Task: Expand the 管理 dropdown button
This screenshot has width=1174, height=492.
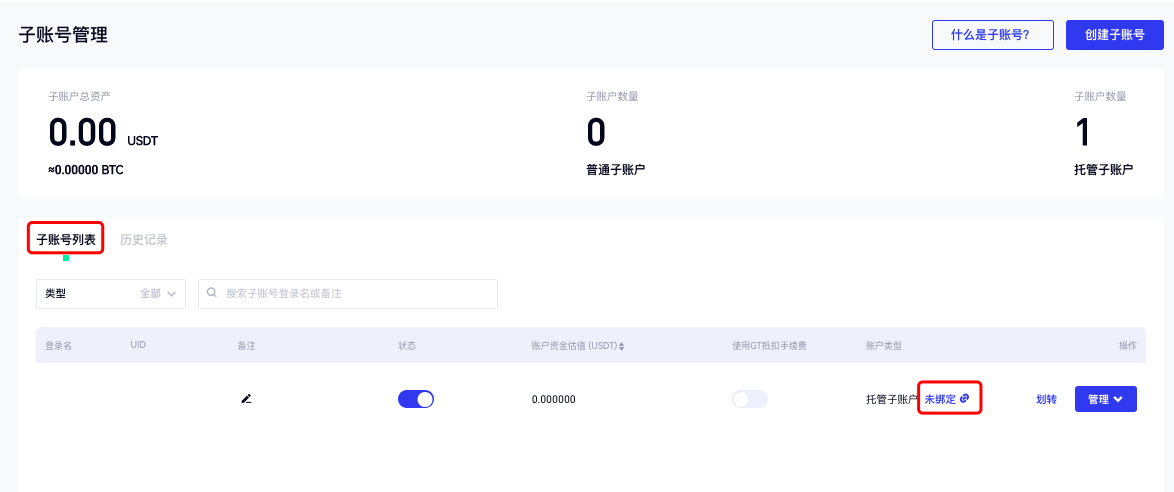Action: (x=1105, y=399)
